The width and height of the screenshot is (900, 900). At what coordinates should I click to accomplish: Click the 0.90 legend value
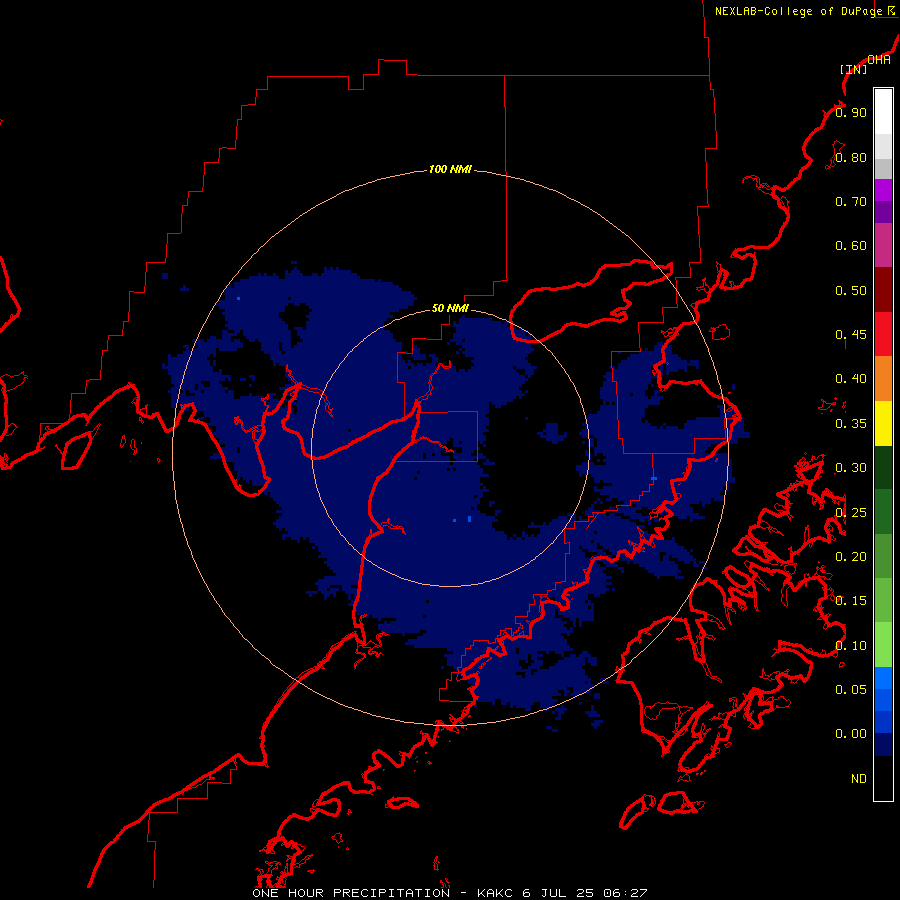(x=851, y=112)
